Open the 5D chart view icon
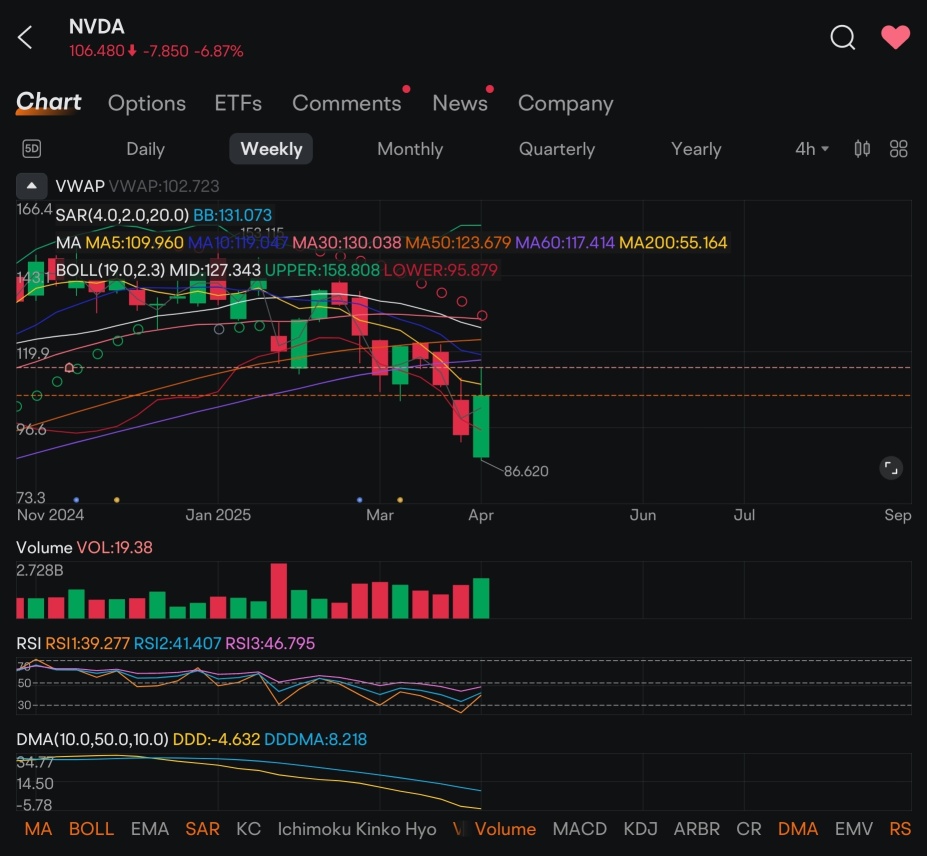This screenshot has height=856, width=927. 32,148
